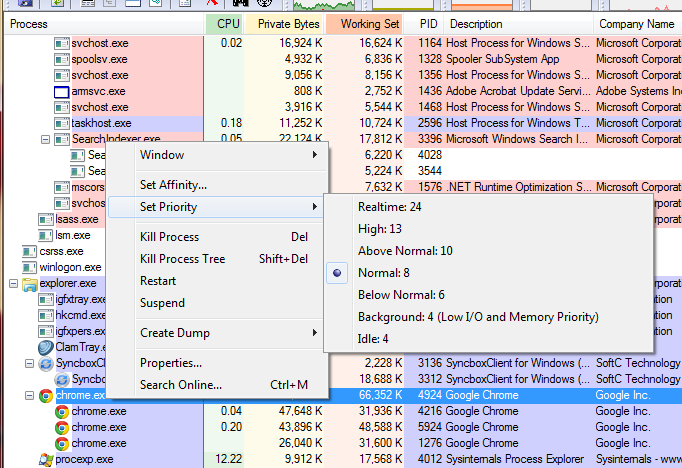Screen dimensions: 682x468
Task: Open the Window submenu
Action: 217,155
